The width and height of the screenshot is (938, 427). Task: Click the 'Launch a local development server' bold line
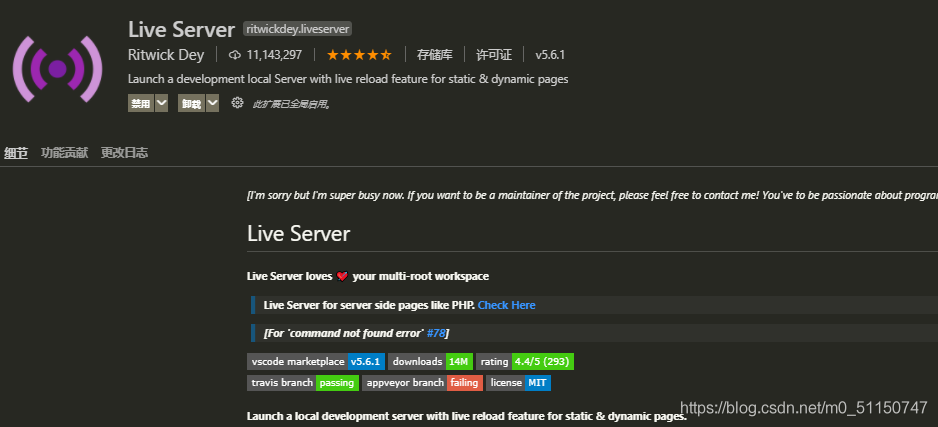[467, 416]
